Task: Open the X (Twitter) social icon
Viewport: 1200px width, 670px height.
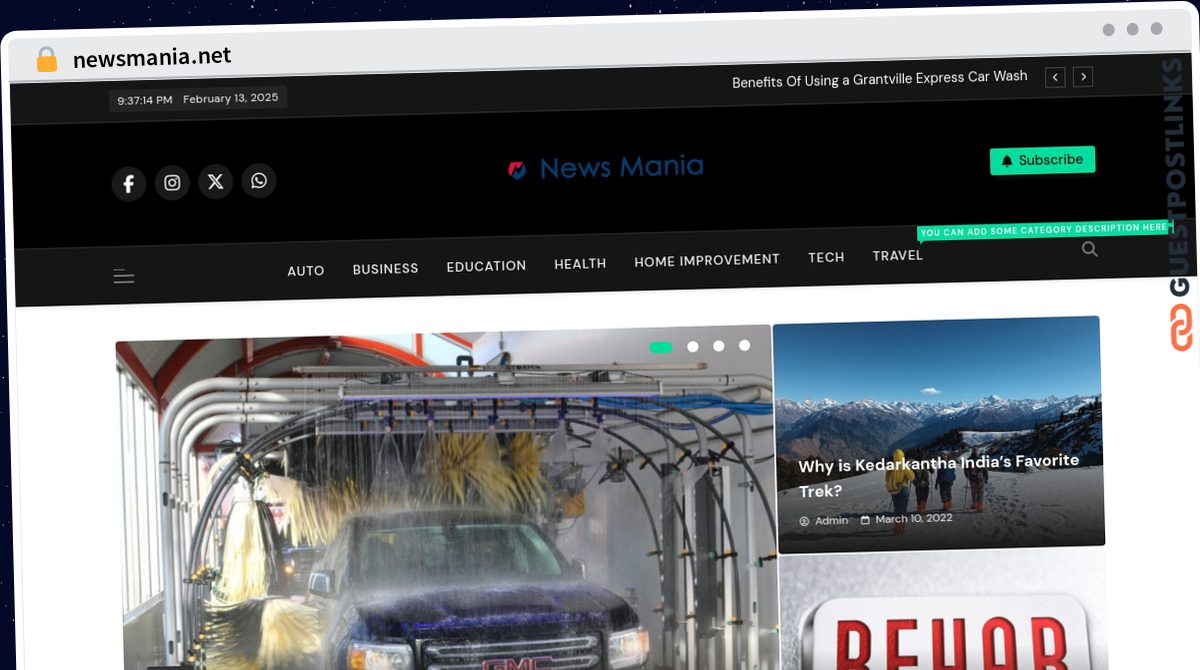Action: coord(215,182)
